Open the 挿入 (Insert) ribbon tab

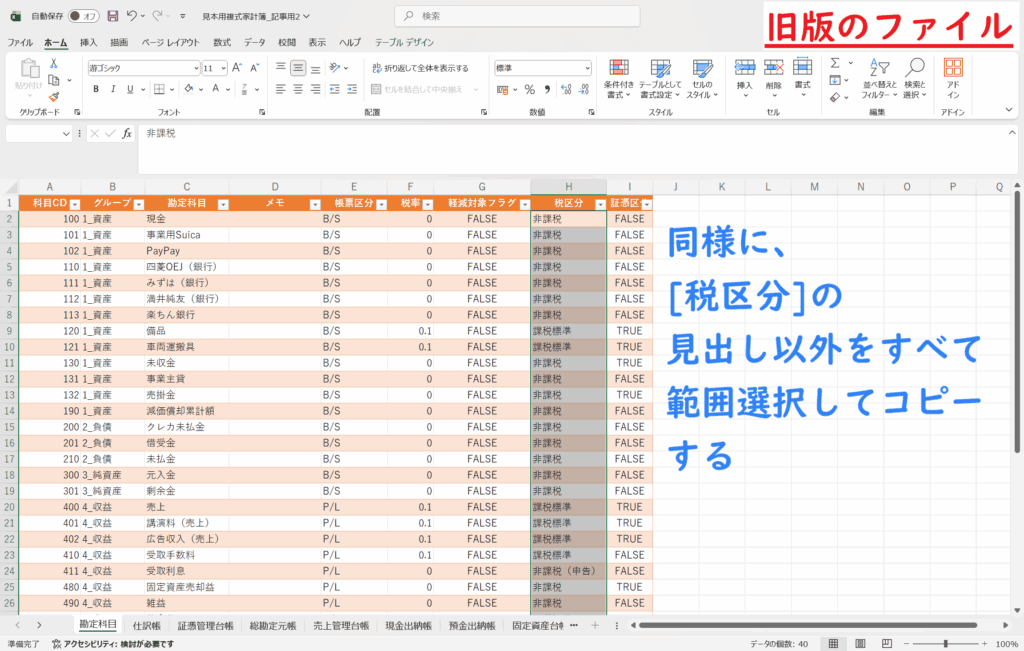pos(88,43)
